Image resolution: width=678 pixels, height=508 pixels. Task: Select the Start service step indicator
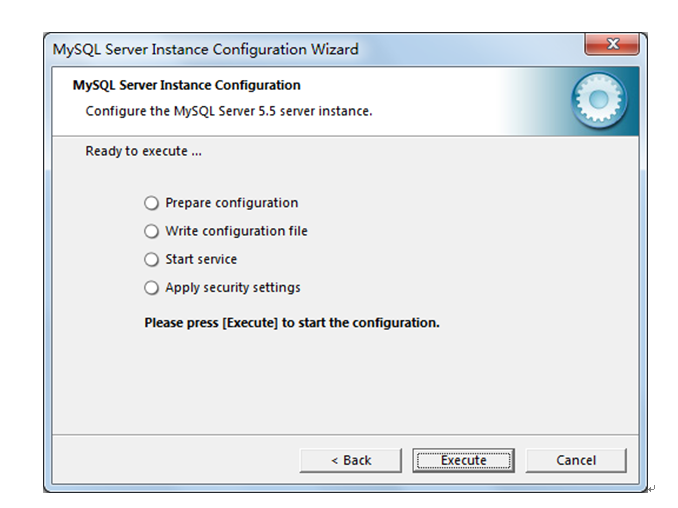coord(151,259)
